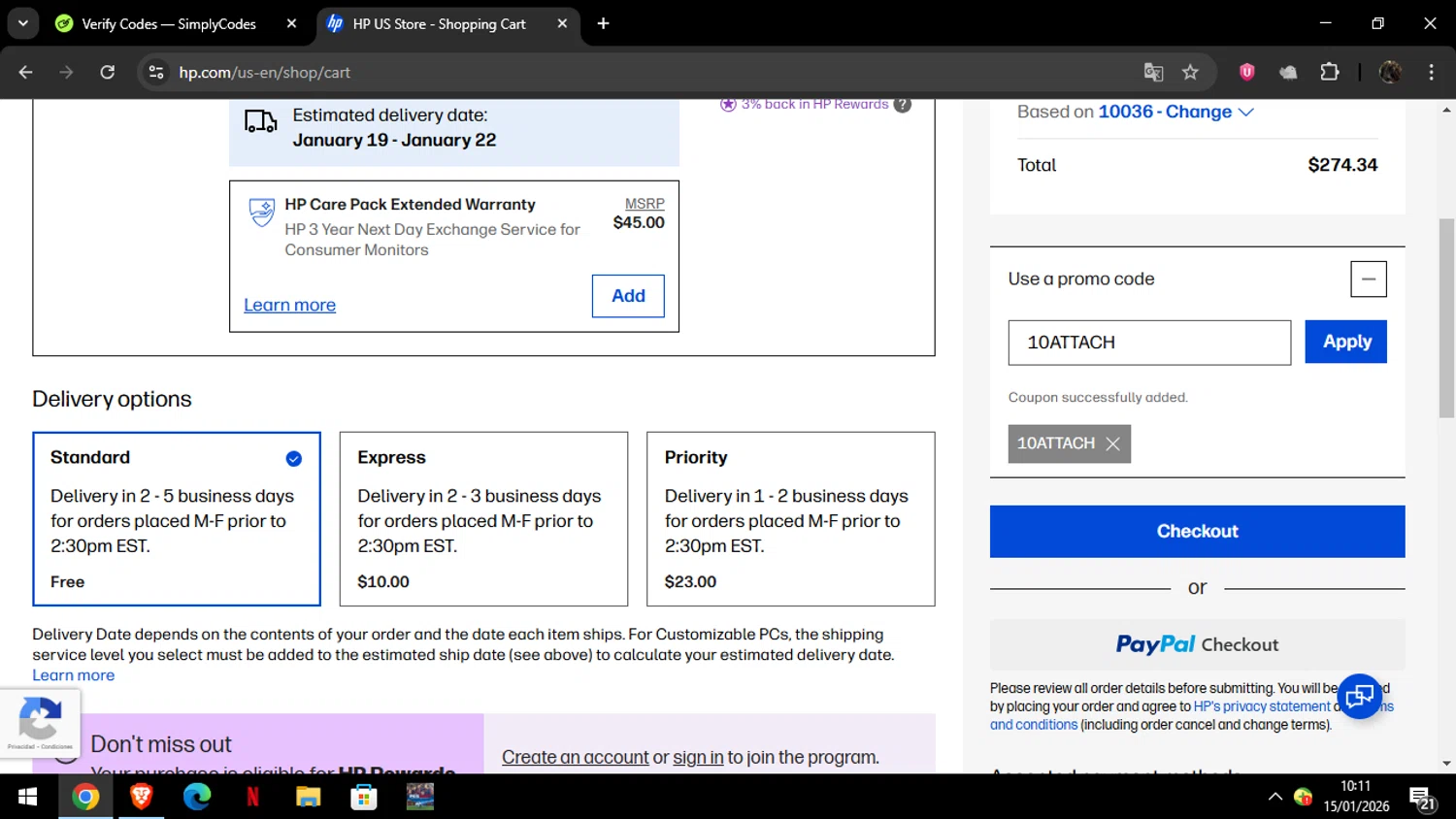Click the Total $274.34 amount

tap(1342, 165)
